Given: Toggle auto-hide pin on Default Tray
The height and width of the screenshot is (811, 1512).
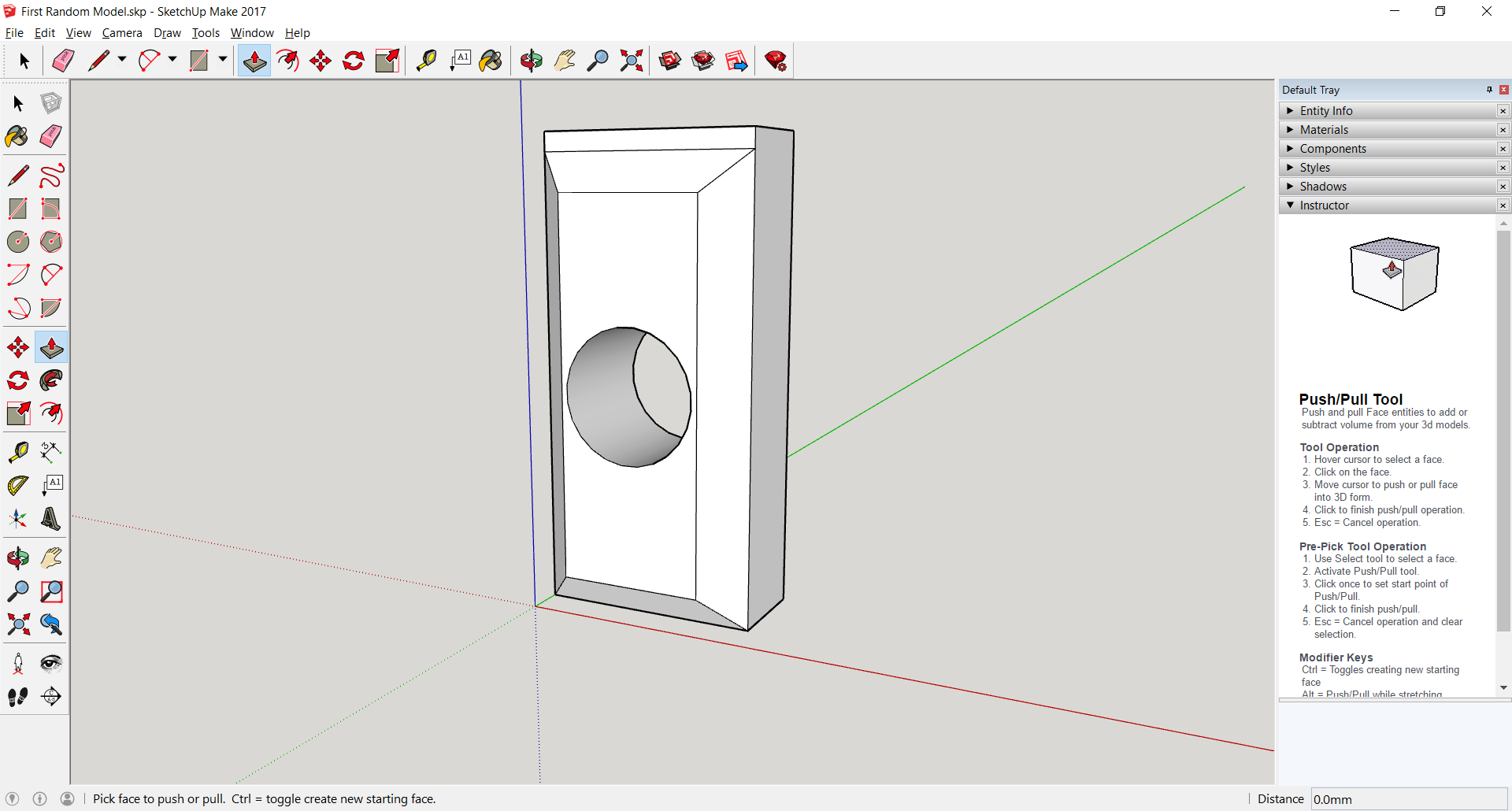Looking at the screenshot, I should pyautogui.click(x=1489, y=90).
